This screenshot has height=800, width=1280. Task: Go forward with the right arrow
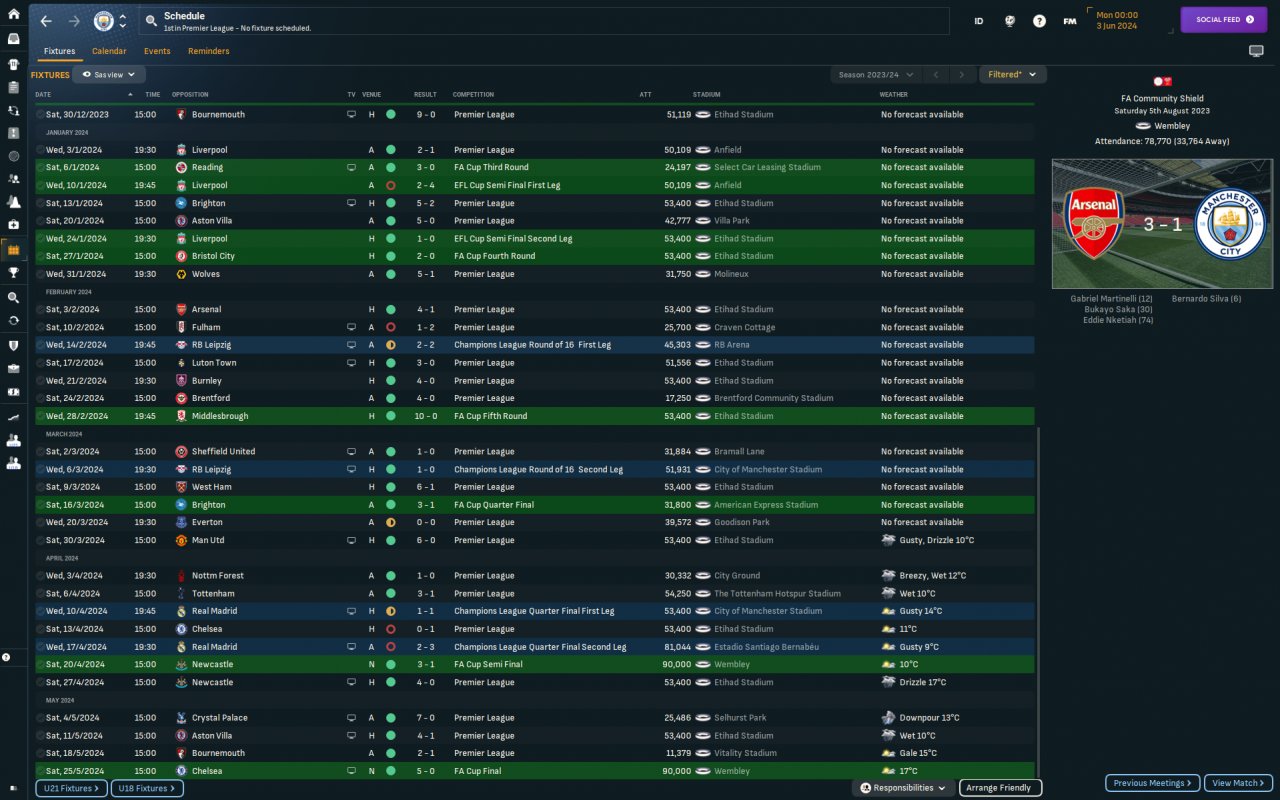pyautogui.click(x=74, y=21)
